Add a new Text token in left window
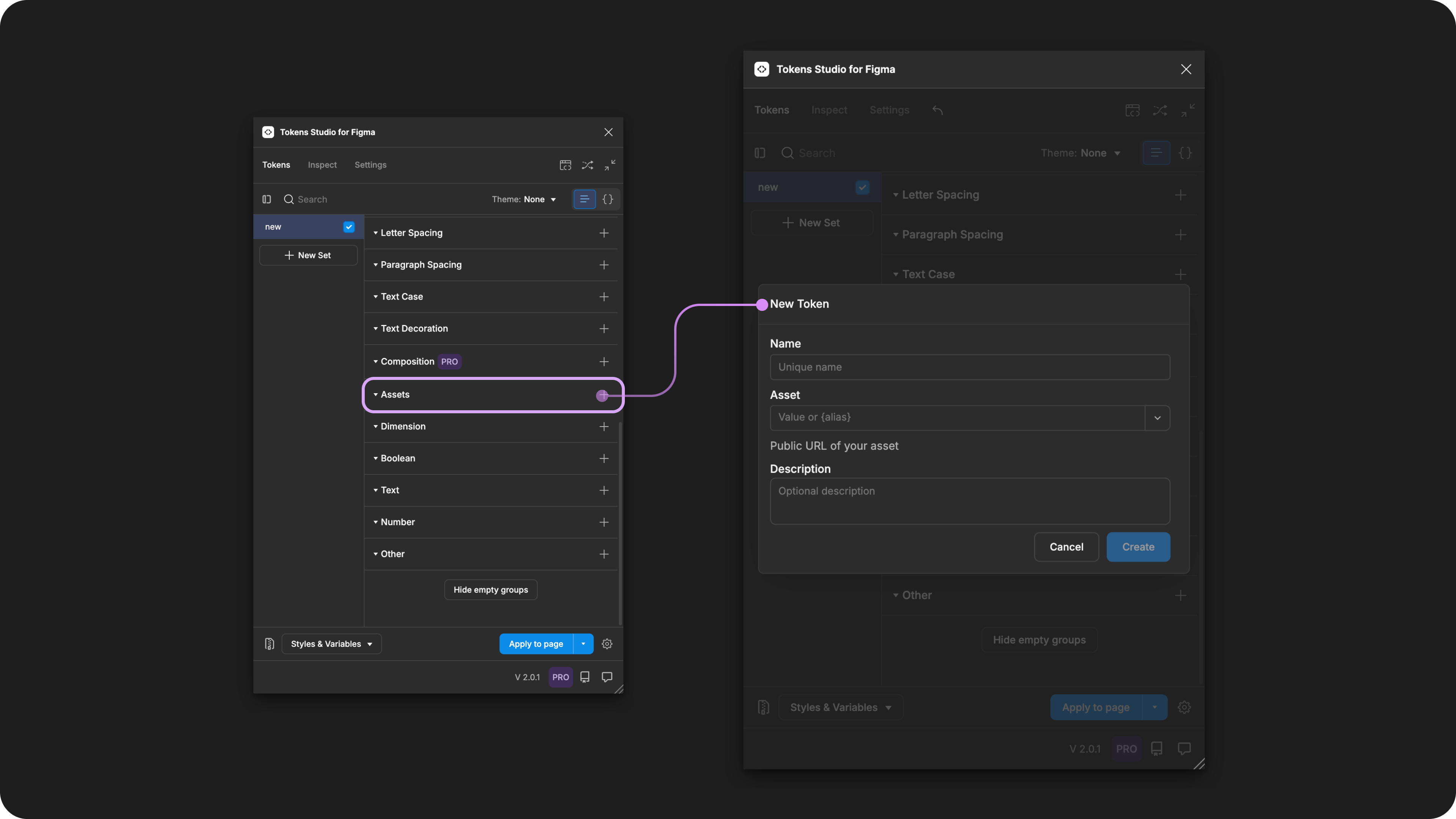Image resolution: width=1456 pixels, height=819 pixels. [604, 490]
